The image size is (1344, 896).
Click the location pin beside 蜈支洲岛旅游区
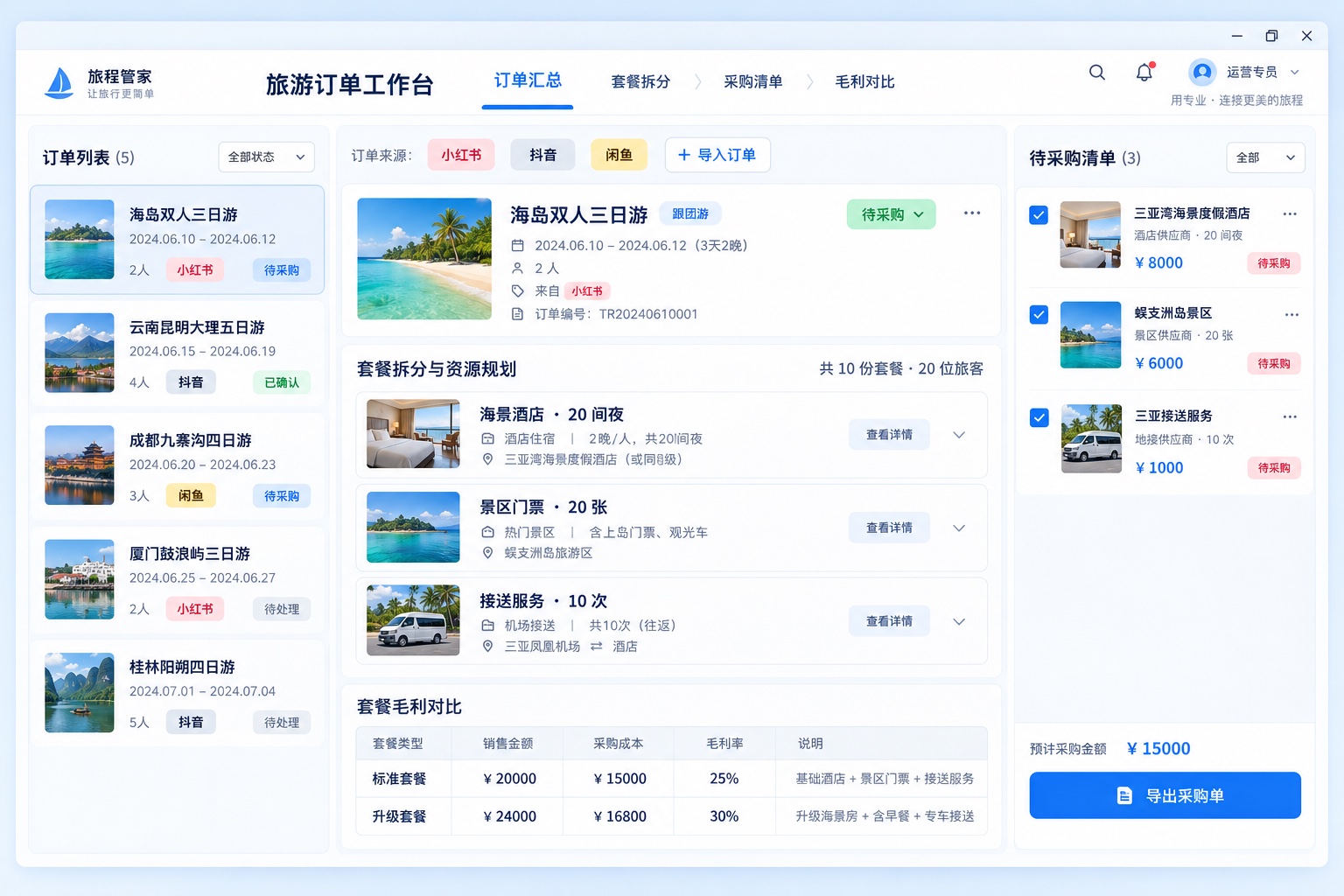pyautogui.click(x=488, y=553)
